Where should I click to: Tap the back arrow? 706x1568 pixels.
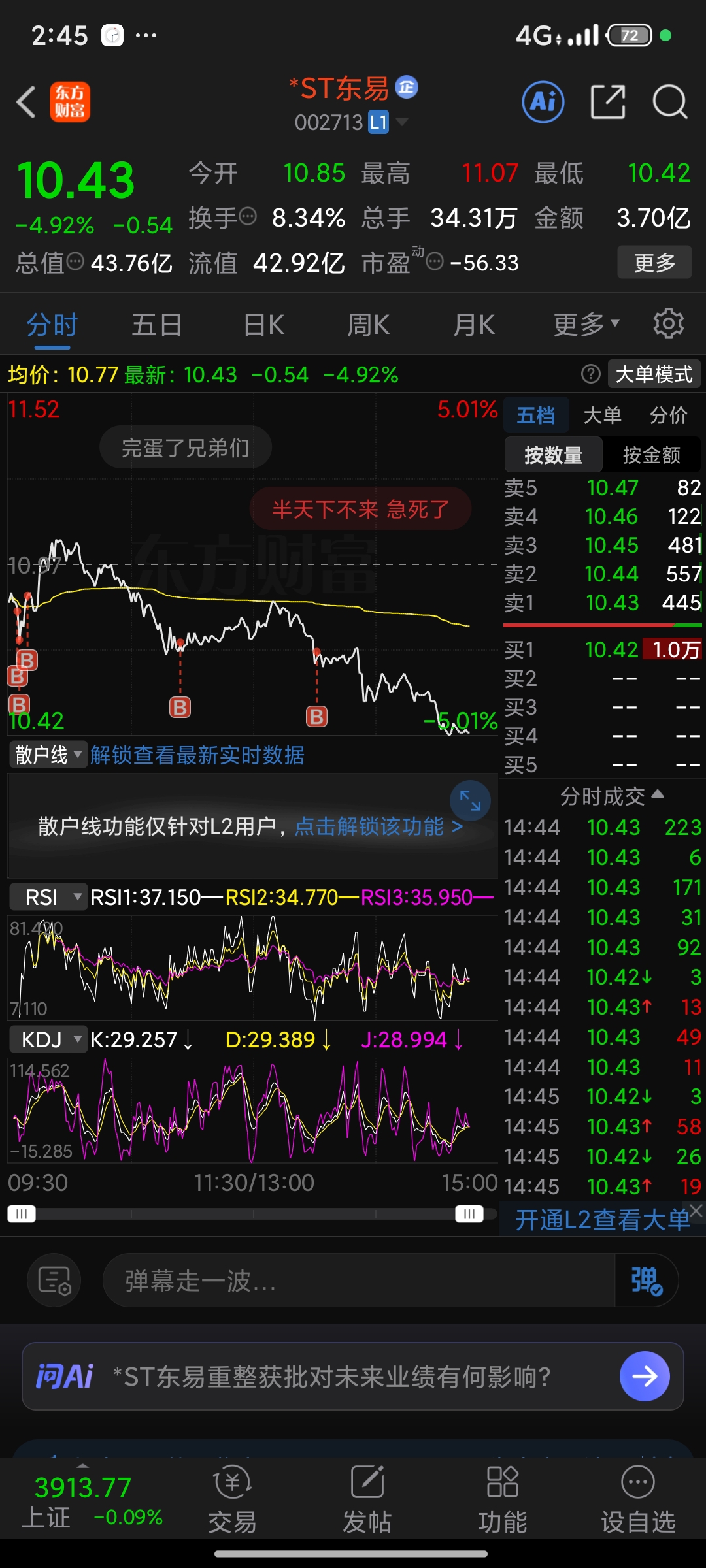click(x=26, y=103)
